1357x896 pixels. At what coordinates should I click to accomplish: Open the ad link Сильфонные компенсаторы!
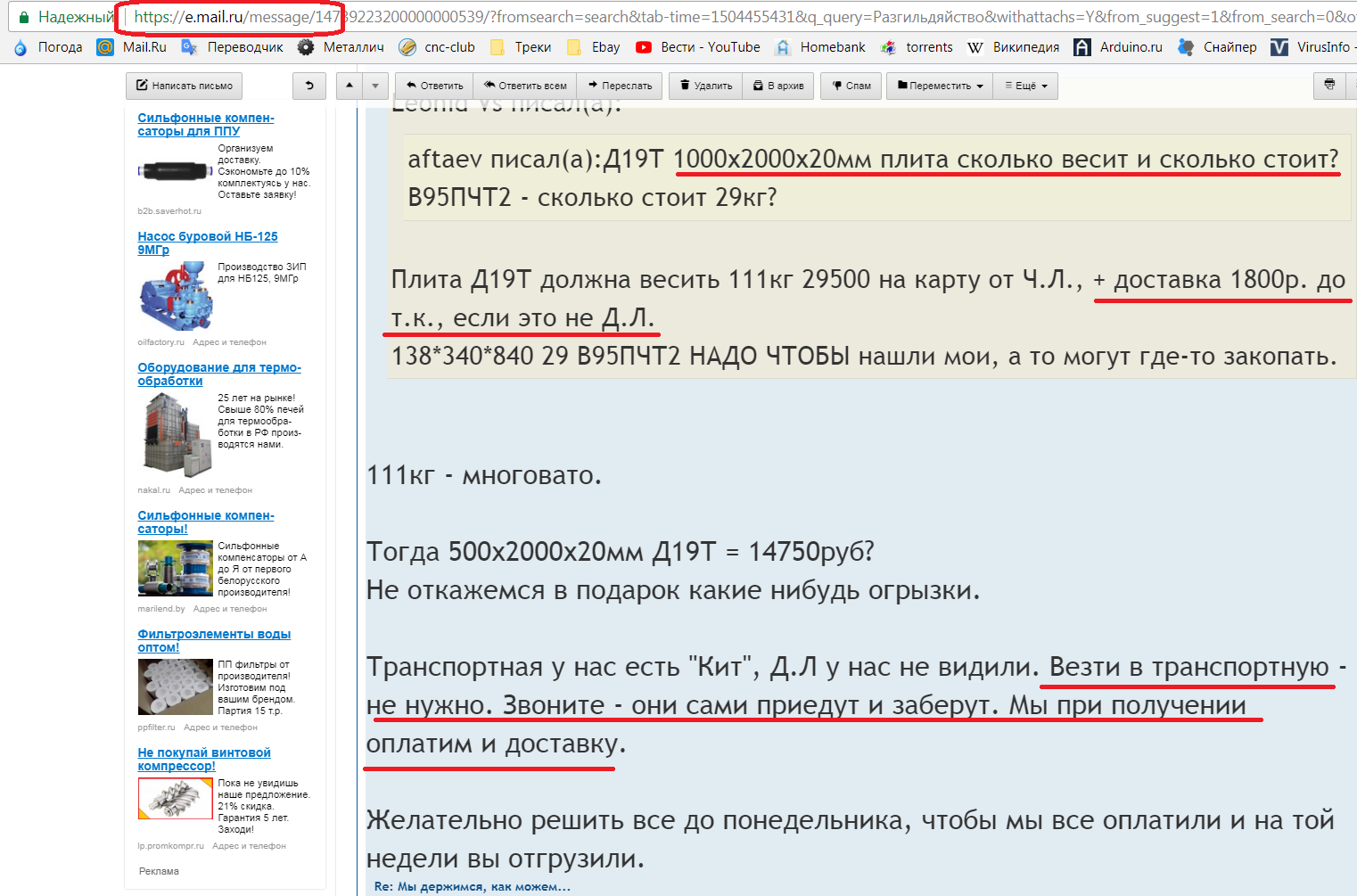(206, 522)
